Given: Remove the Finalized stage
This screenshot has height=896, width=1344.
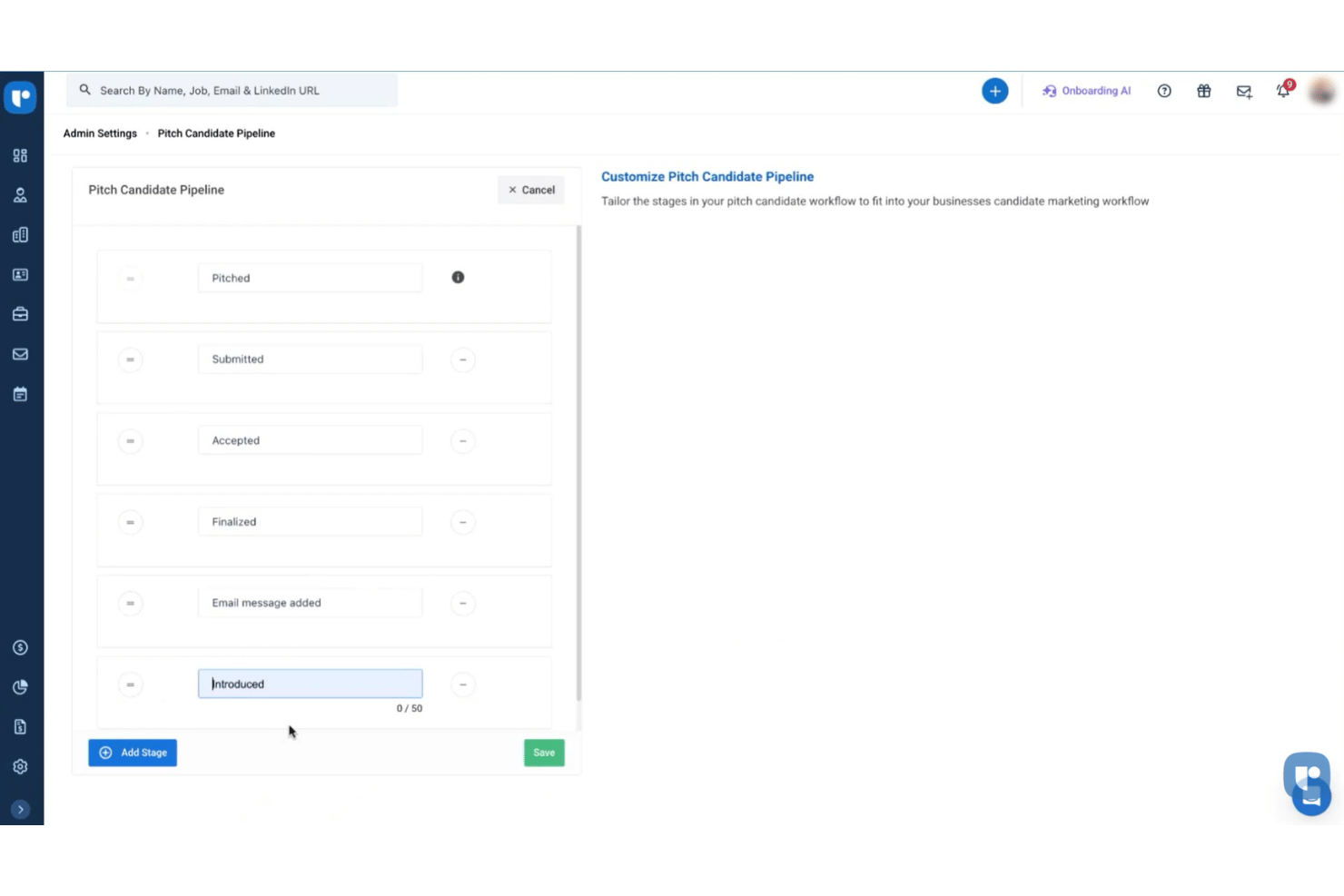Looking at the screenshot, I should (x=462, y=522).
